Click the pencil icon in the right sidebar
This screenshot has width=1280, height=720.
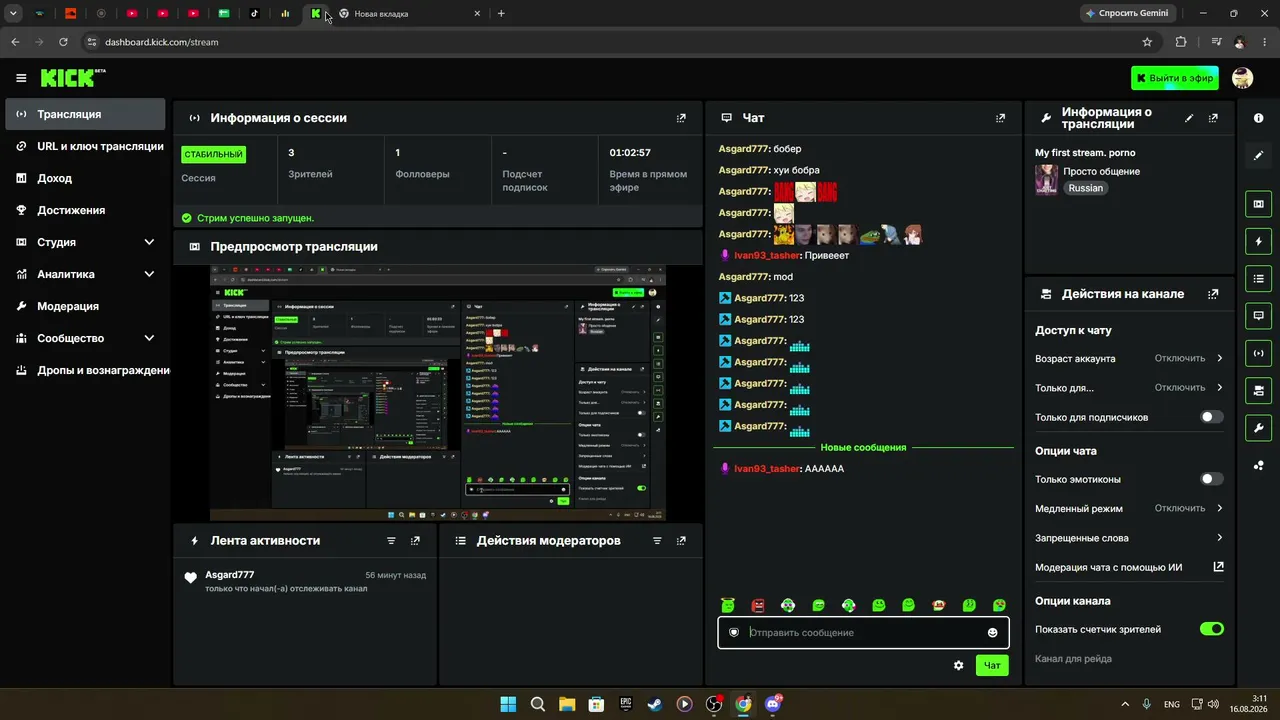click(x=1258, y=155)
